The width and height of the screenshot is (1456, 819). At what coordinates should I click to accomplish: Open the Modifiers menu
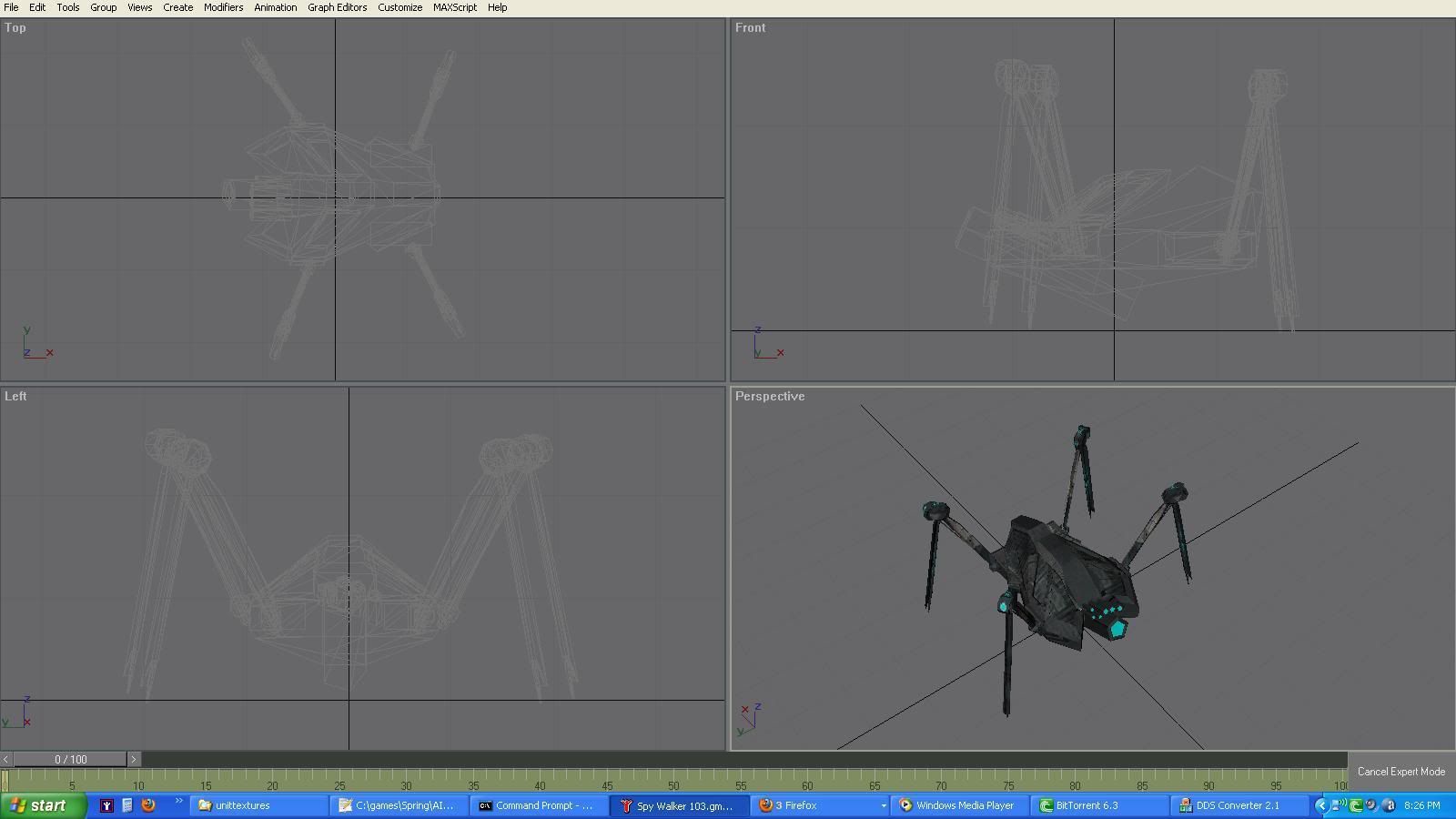point(223,7)
